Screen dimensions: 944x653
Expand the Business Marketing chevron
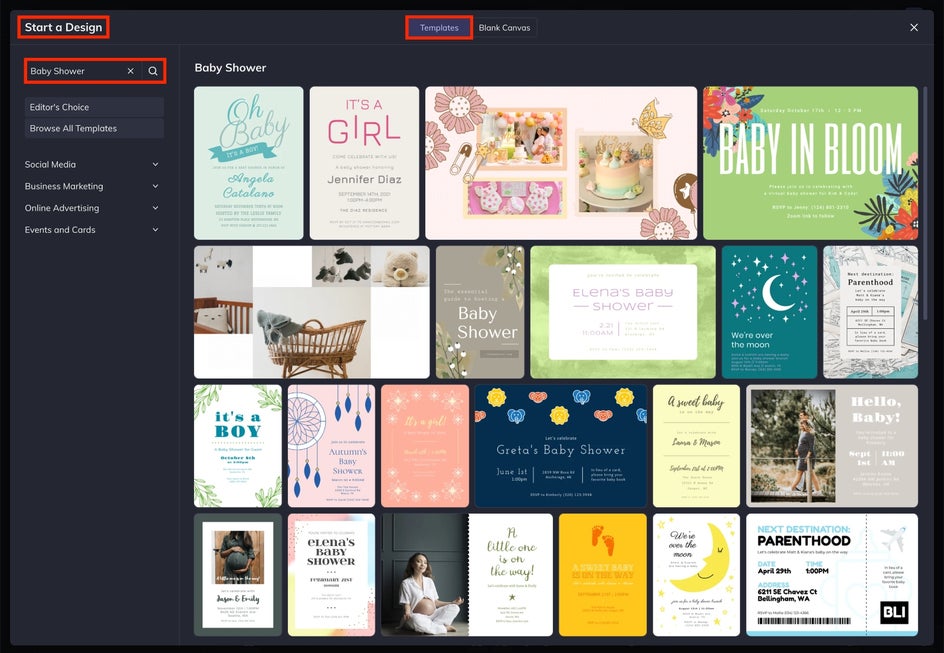155,186
